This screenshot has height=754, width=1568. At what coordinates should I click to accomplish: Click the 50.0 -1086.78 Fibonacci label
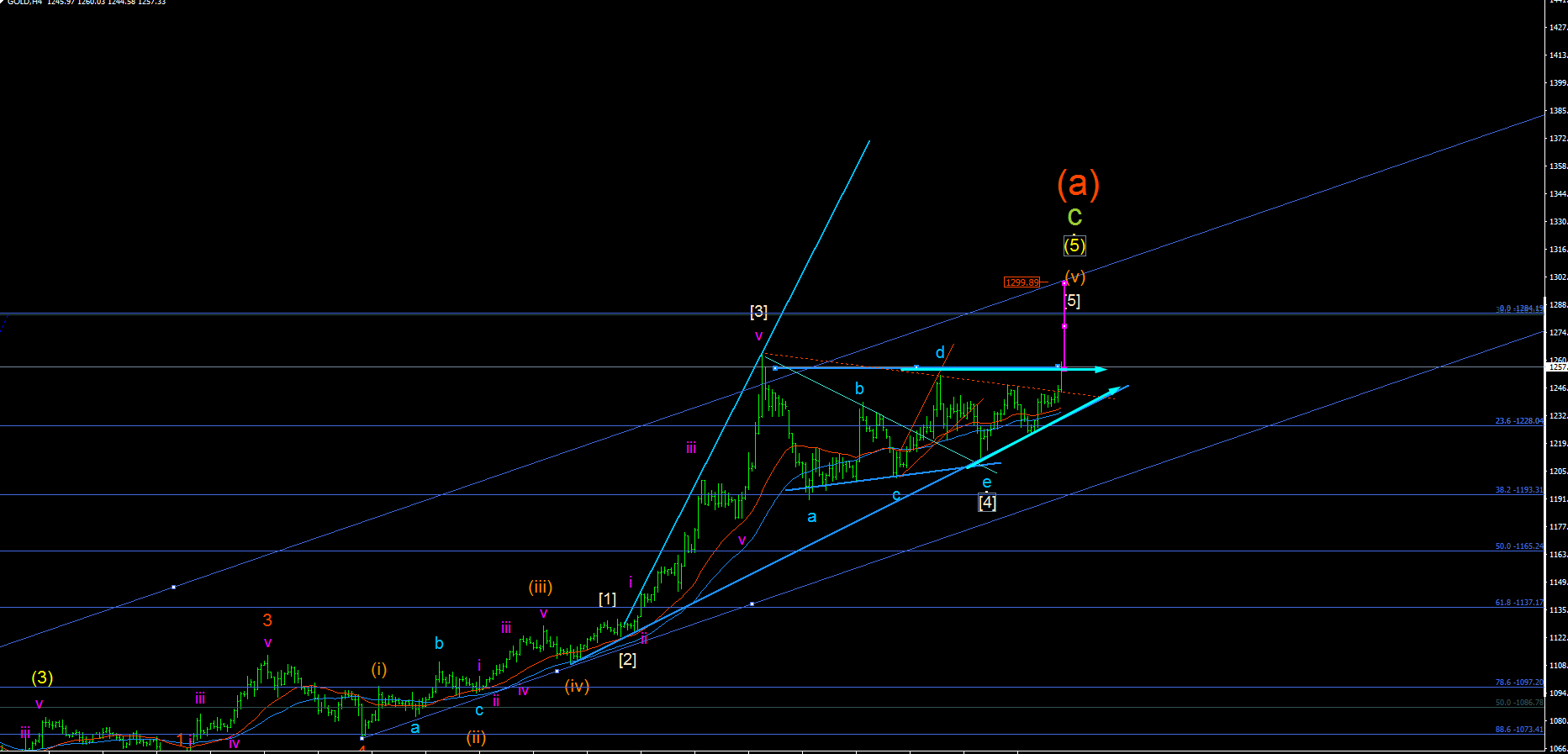[x=1519, y=703]
